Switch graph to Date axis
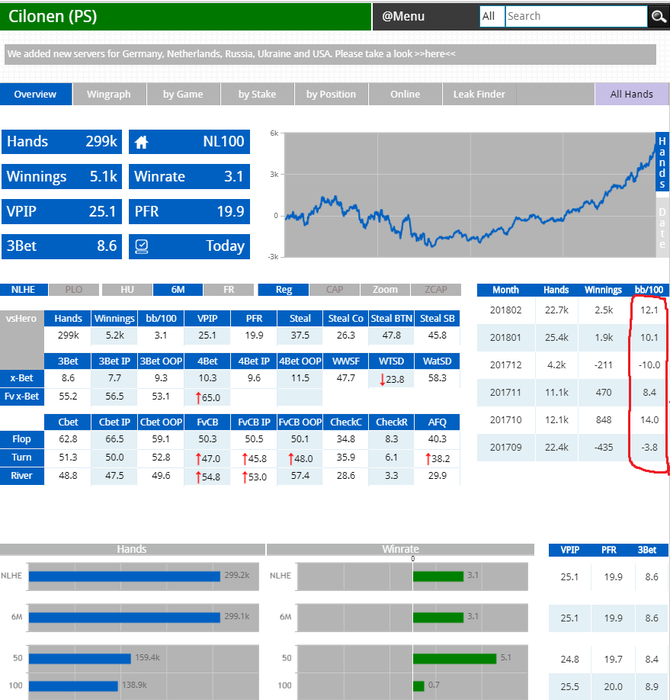This screenshot has width=670, height=700. [662, 227]
